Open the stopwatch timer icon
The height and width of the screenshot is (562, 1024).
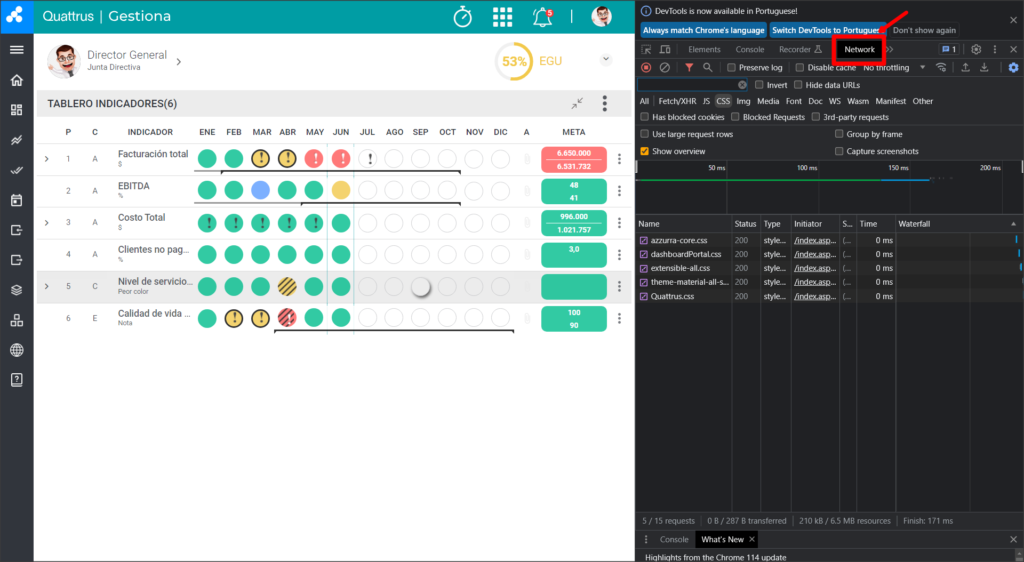tap(462, 16)
